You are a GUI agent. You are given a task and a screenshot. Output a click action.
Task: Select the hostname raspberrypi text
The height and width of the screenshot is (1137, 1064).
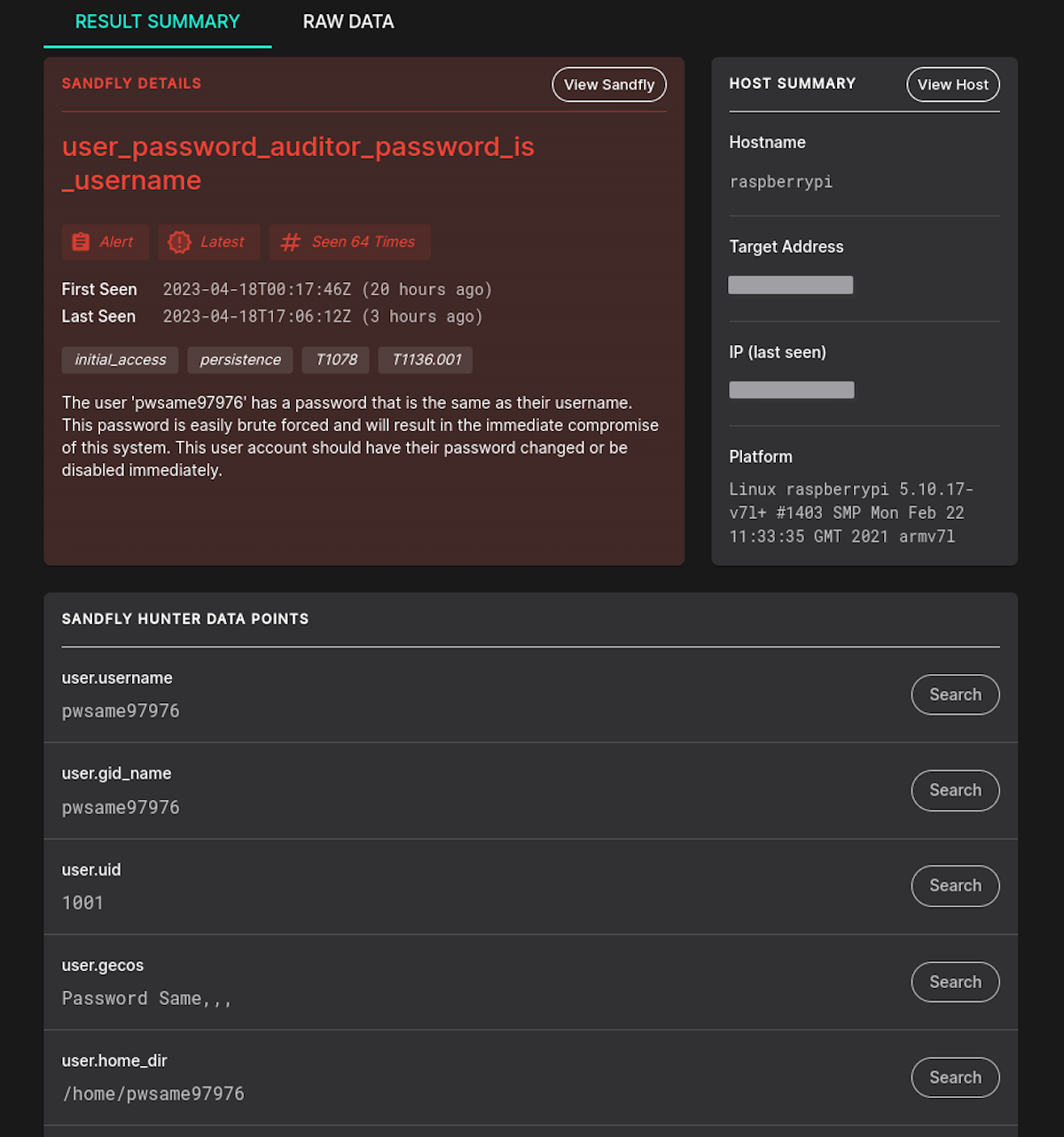(x=780, y=182)
